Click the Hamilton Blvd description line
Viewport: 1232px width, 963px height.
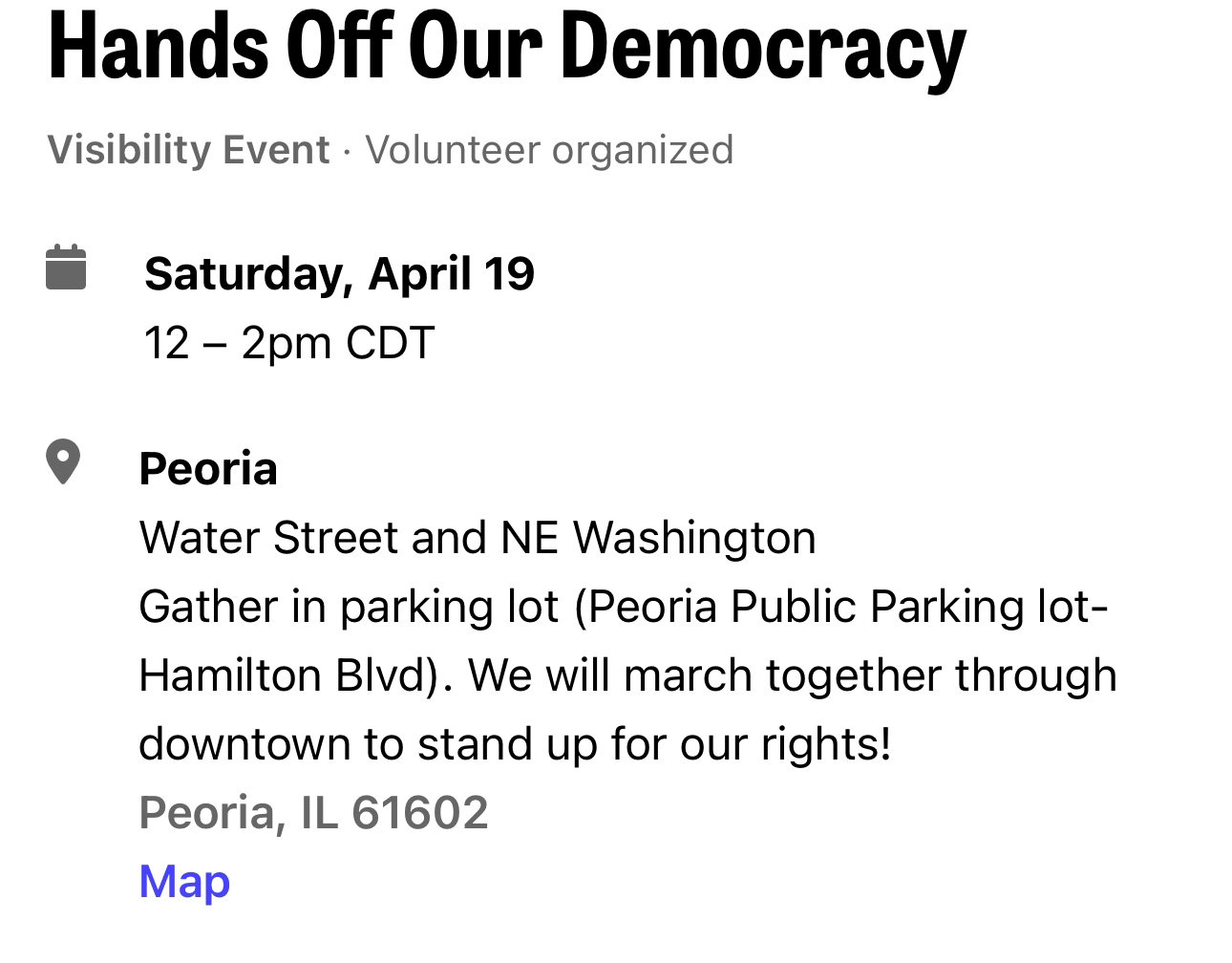coord(627,675)
